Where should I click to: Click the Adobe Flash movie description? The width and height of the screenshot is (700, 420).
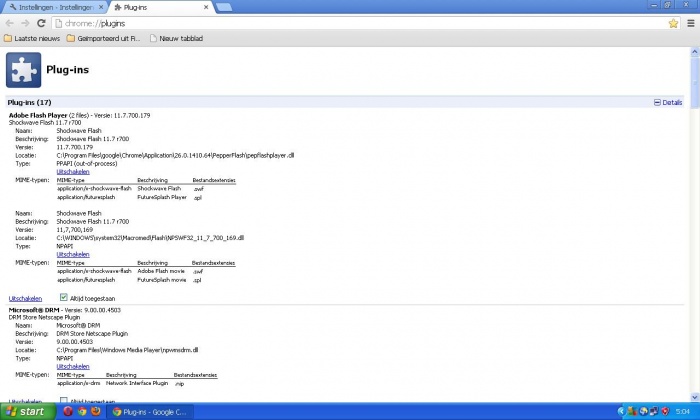[x=161, y=271]
